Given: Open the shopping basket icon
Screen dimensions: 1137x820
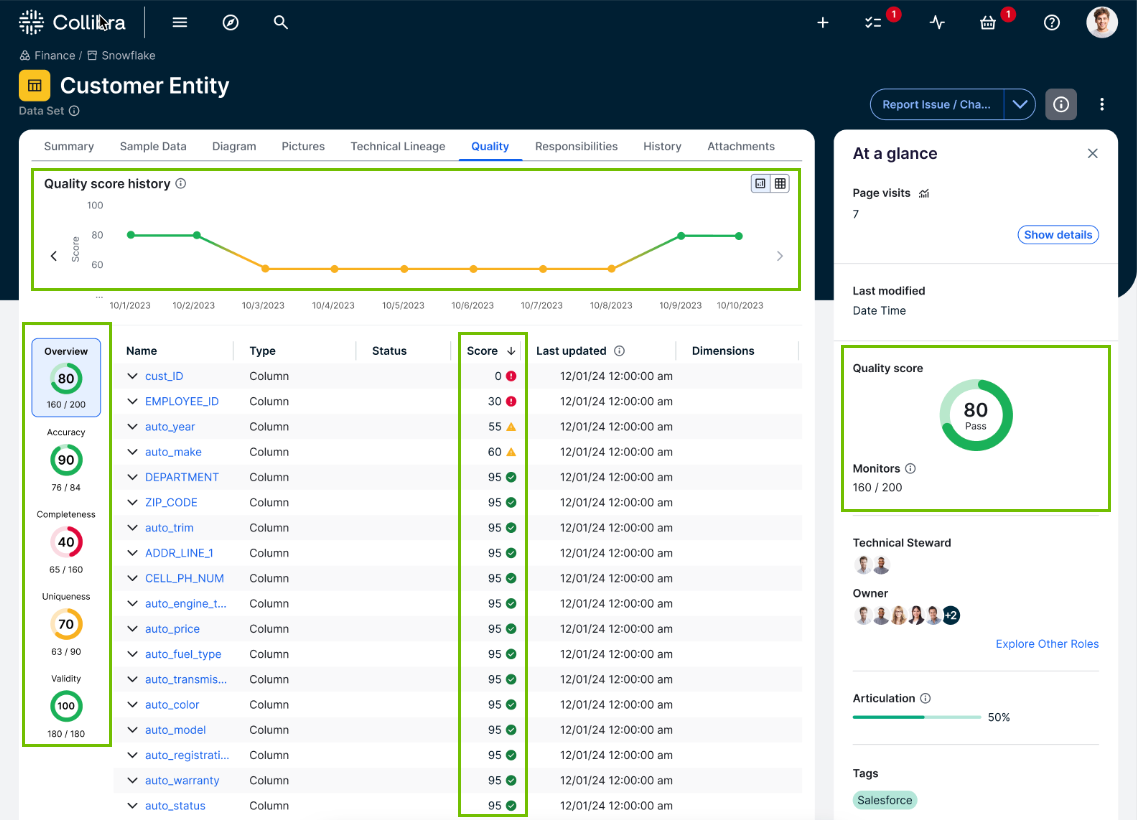Looking at the screenshot, I should 988,23.
